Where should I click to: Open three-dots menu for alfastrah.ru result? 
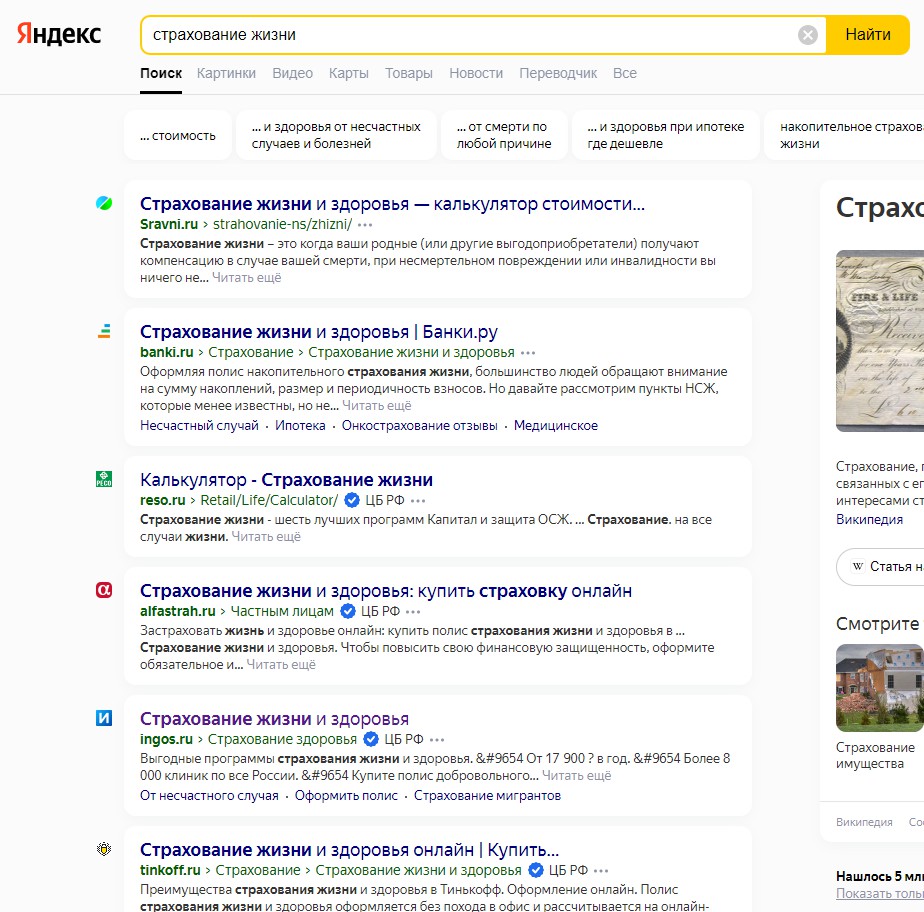click(x=413, y=612)
